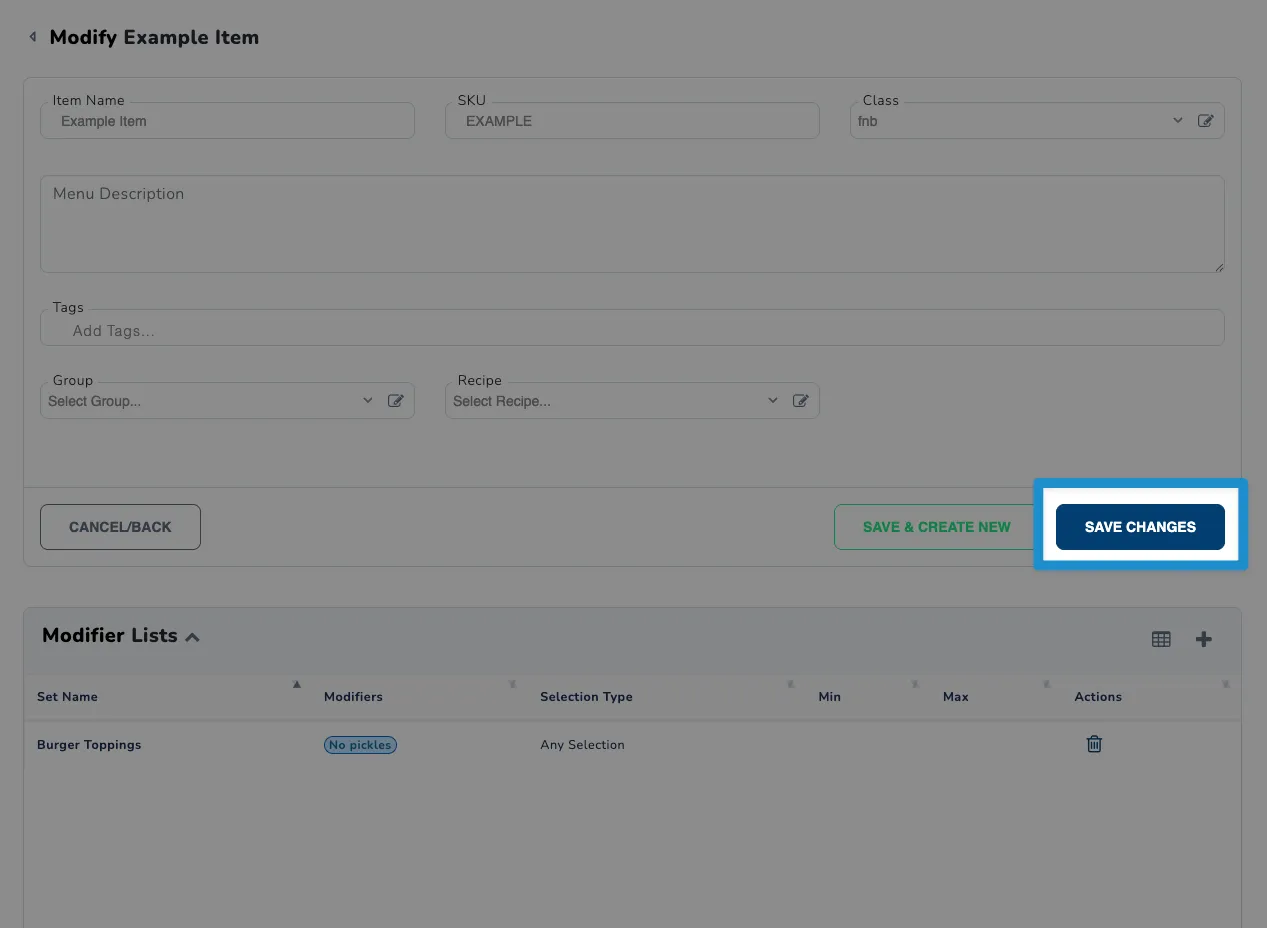1267x928 pixels.
Task: Click the Selection Type column header
Action: pos(586,697)
